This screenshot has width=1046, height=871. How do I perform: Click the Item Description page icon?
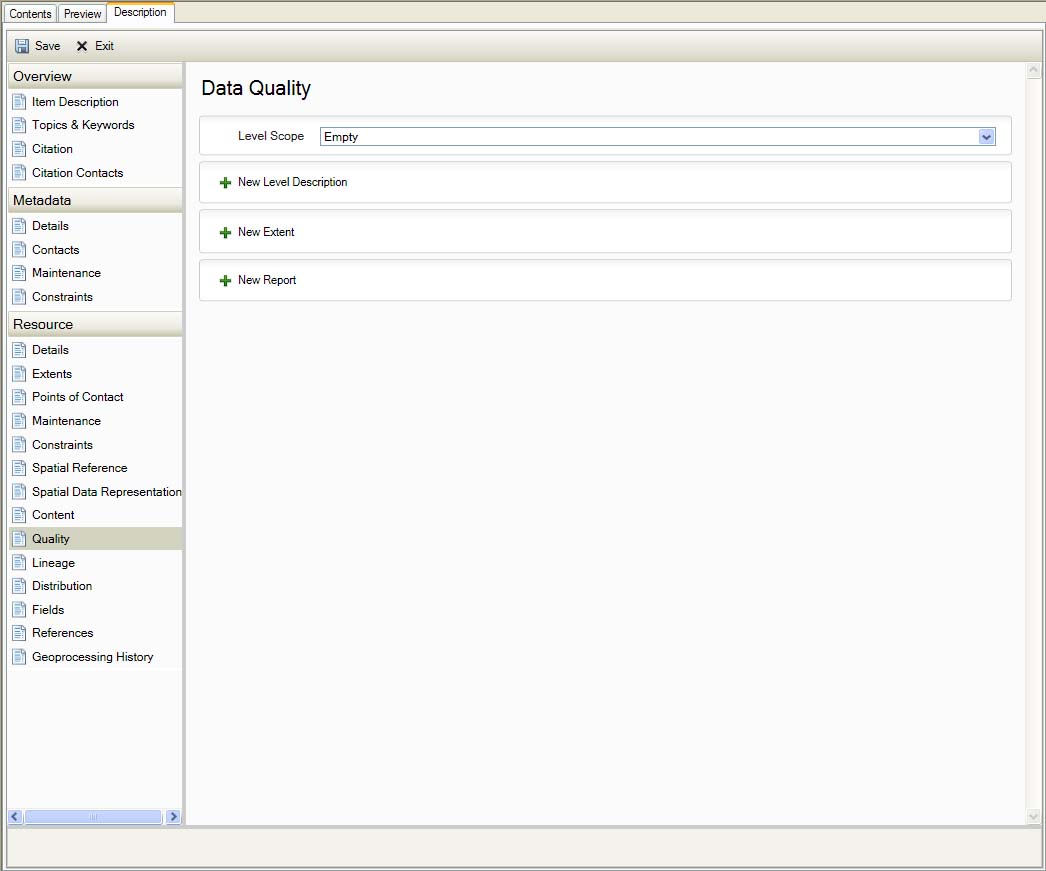click(x=19, y=102)
